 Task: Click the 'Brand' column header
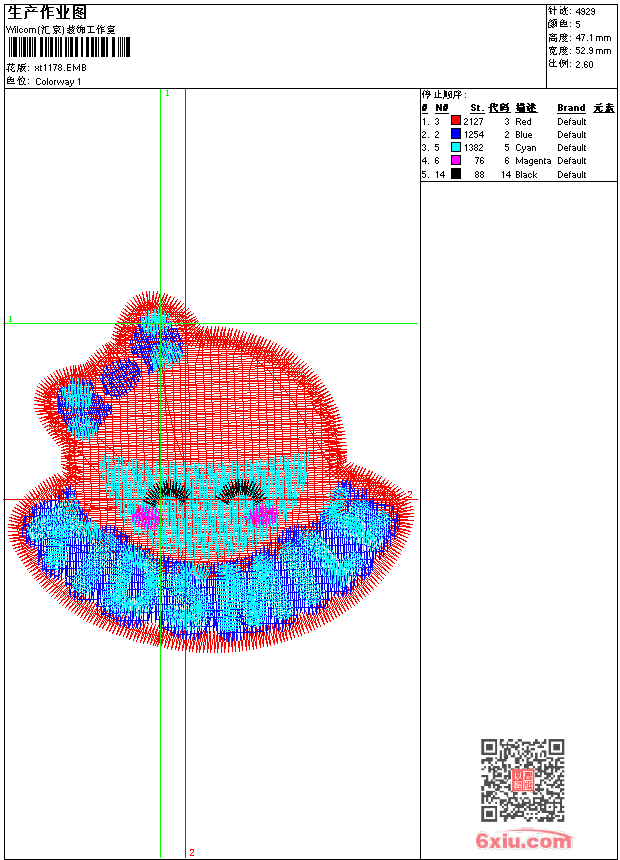[571, 108]
